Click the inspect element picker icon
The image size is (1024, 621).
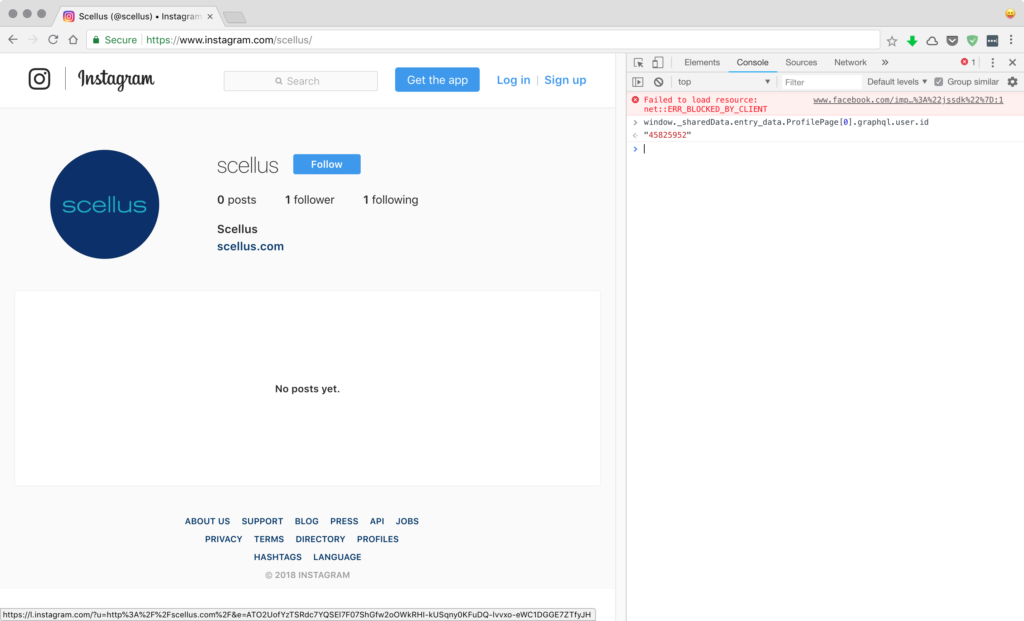[x=638, y=62]
